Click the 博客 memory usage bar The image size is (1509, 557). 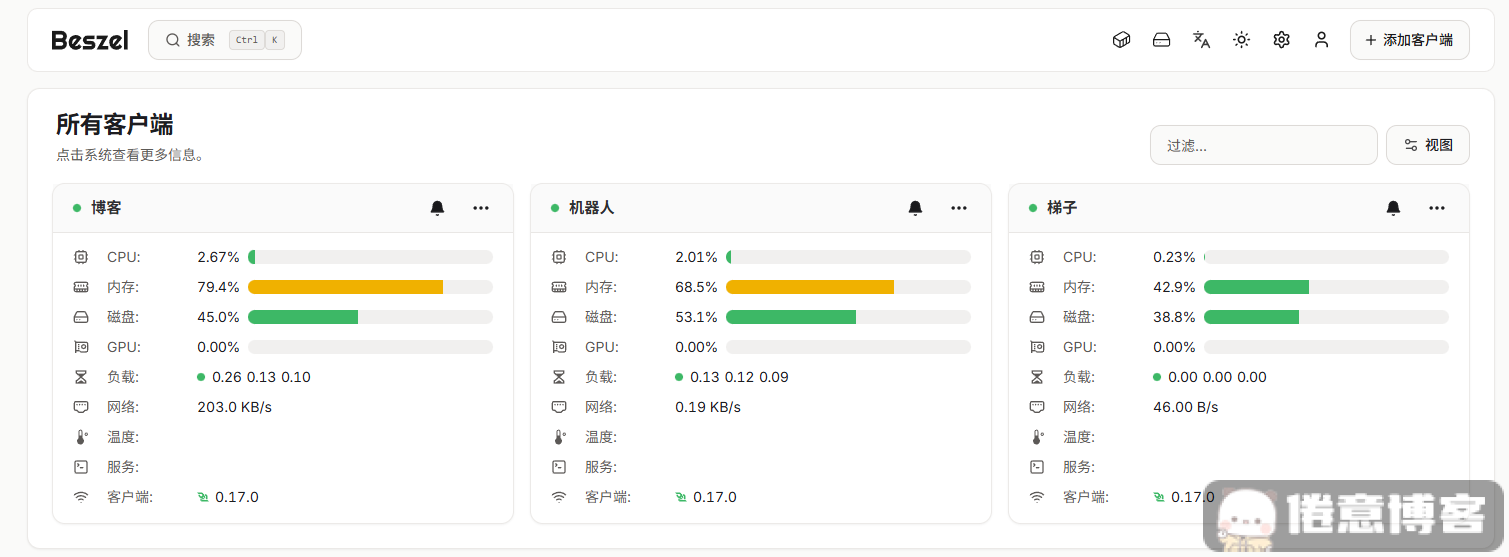(x=370, y=287)
